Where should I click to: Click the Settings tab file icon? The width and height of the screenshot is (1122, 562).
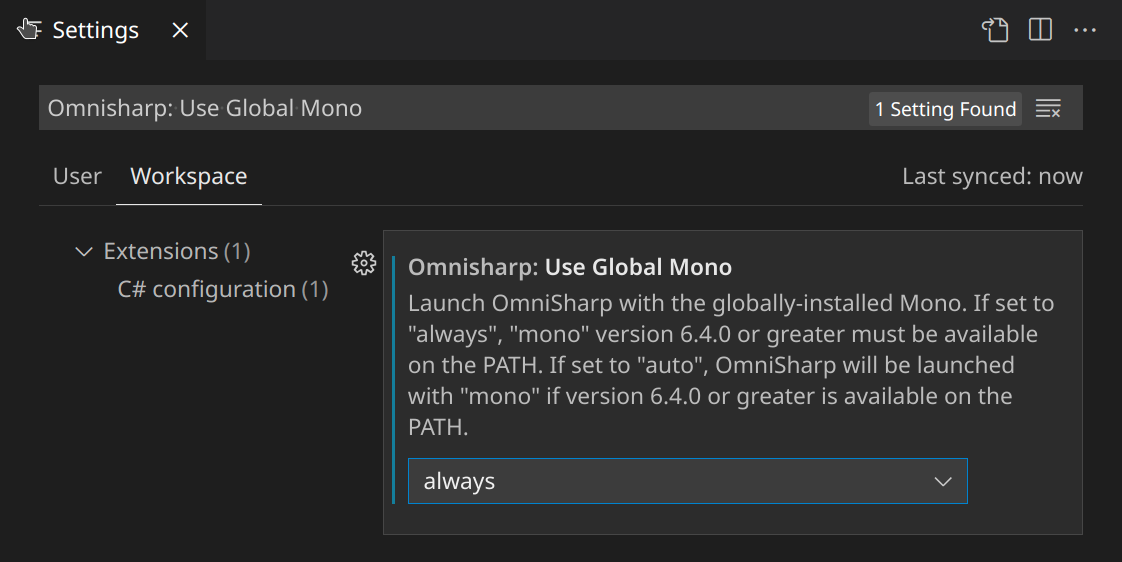[29, 30]
